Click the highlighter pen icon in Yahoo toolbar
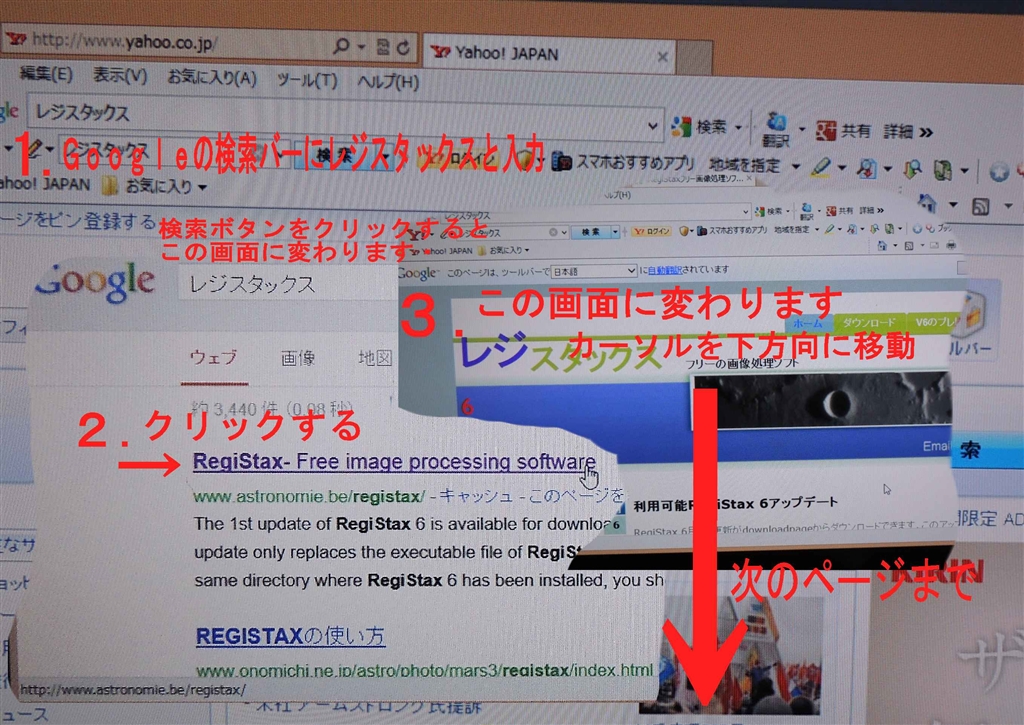Screen dimensions: 1024x725 point(820,167)
